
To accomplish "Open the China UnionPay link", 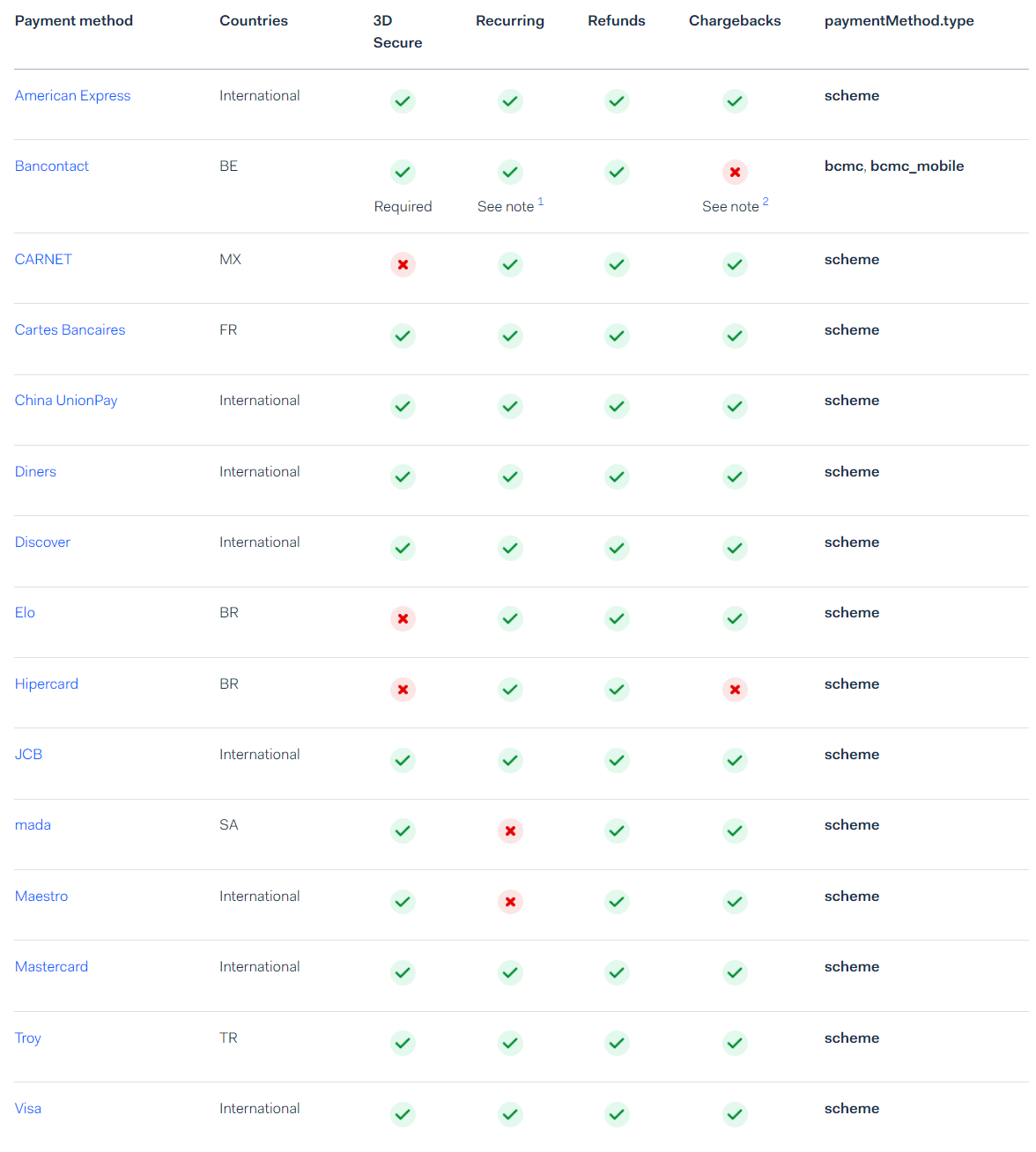I will [66, 401].
